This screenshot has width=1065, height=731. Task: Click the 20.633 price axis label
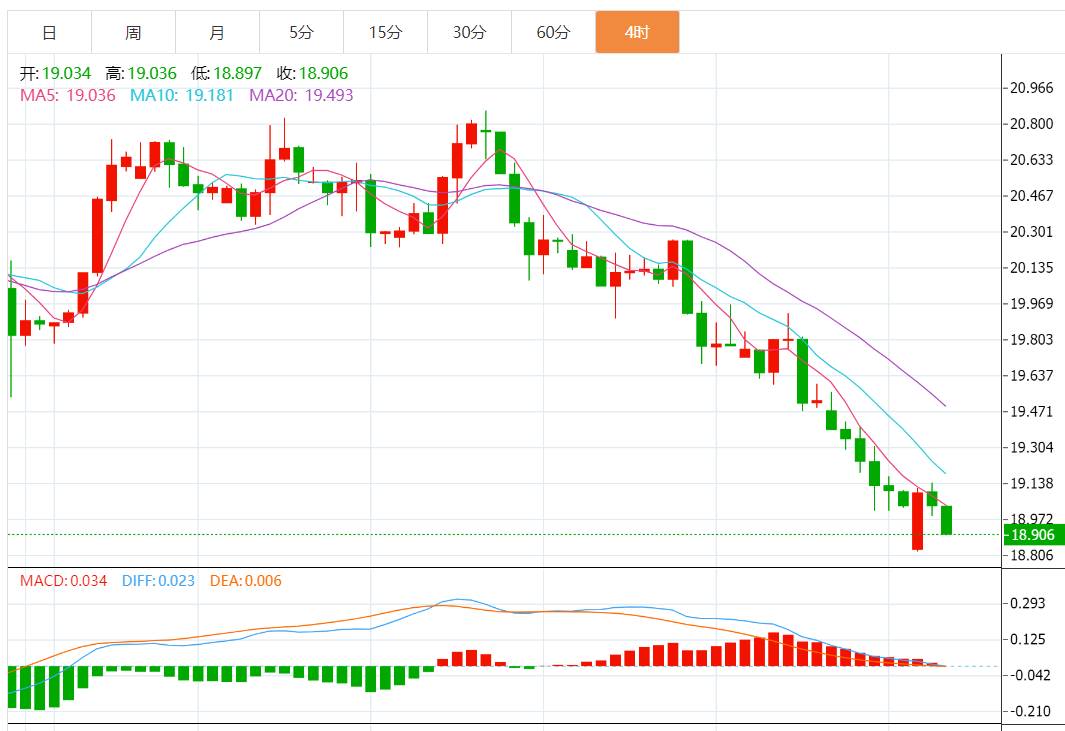tap(1031, 160)
